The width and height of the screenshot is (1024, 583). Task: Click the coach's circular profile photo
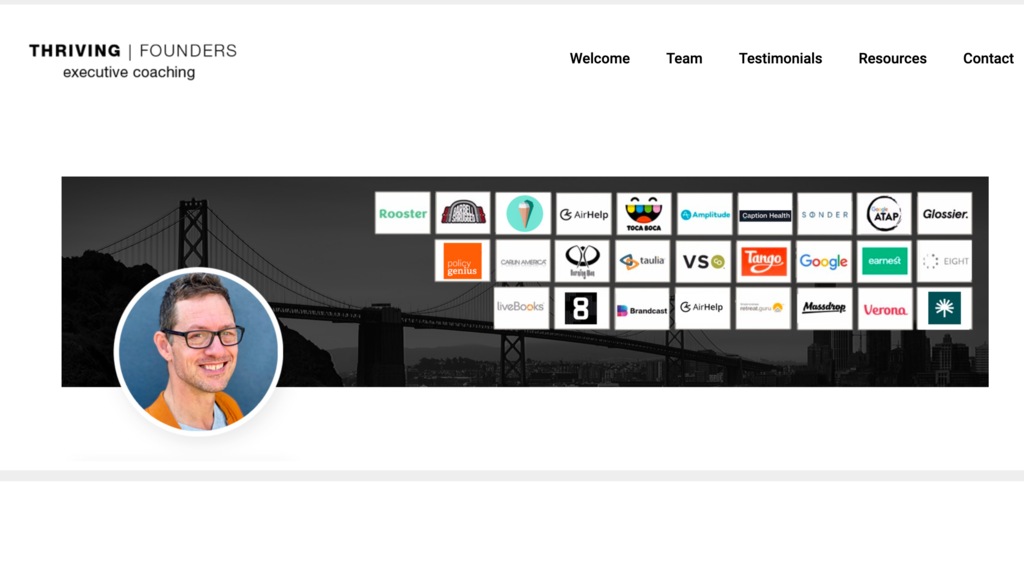(x=199, y=350)
